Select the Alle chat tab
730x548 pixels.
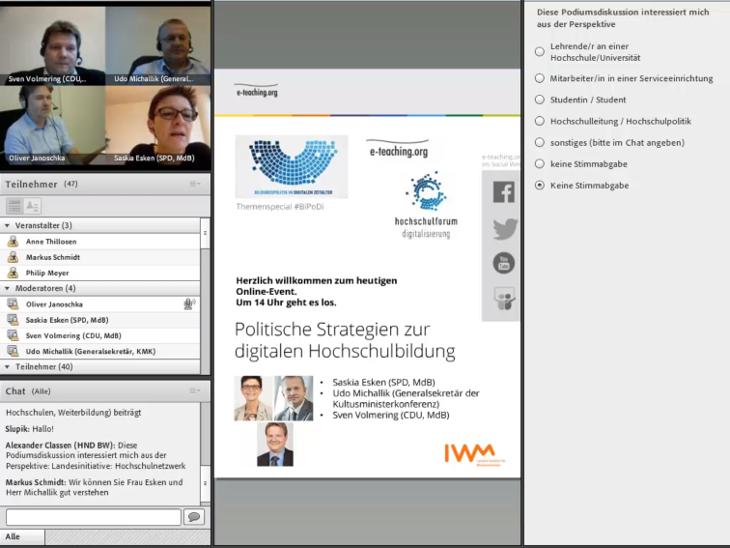(22, 537)
